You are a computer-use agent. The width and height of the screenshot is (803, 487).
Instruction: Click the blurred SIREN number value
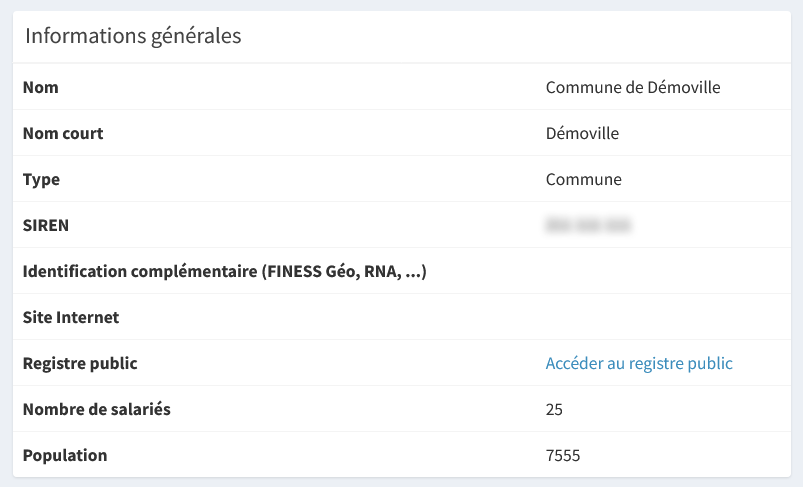pyautogui.click(x=588, y=226)
